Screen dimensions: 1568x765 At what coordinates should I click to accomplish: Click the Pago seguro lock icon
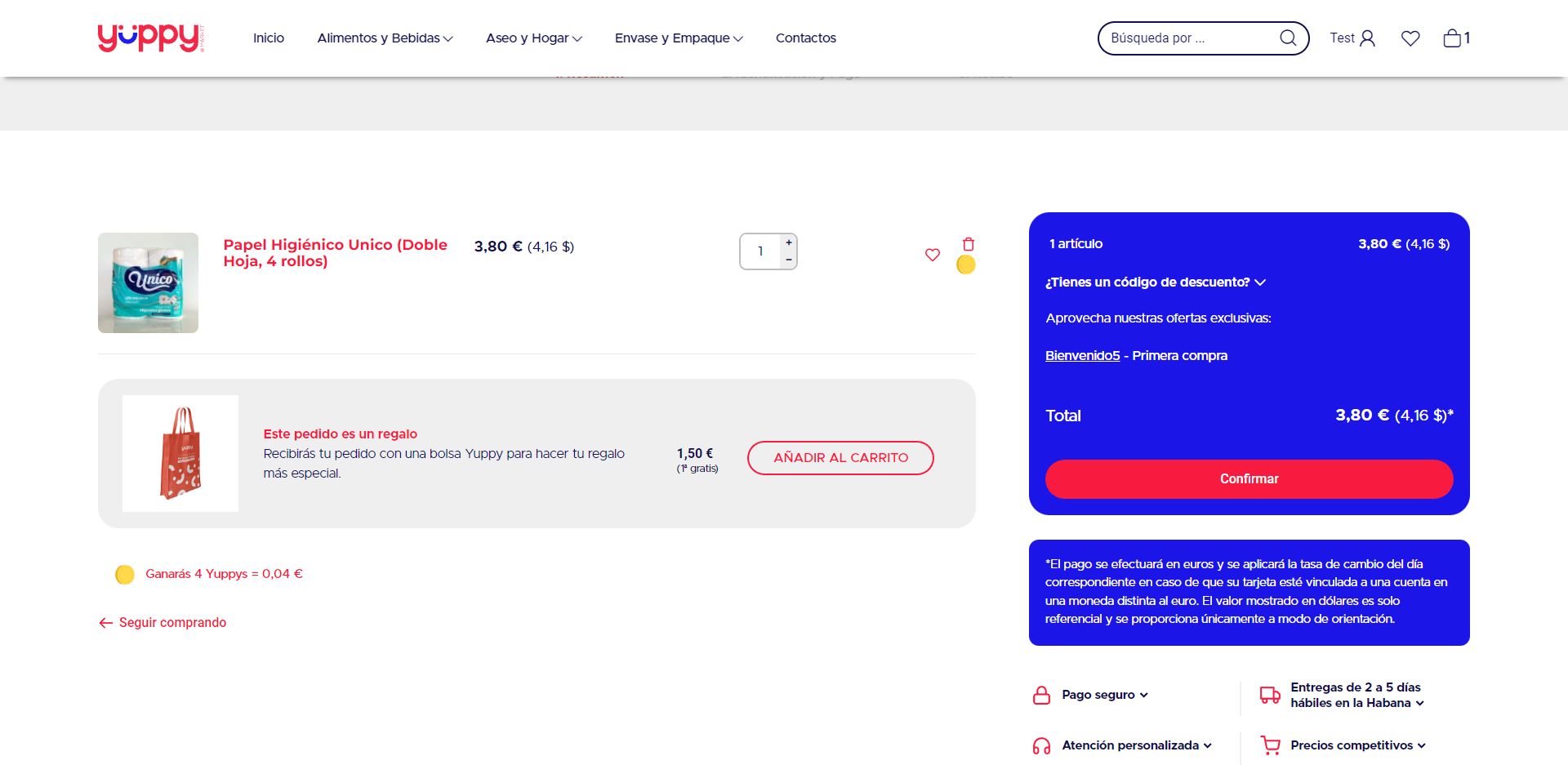click(1041, 695)
